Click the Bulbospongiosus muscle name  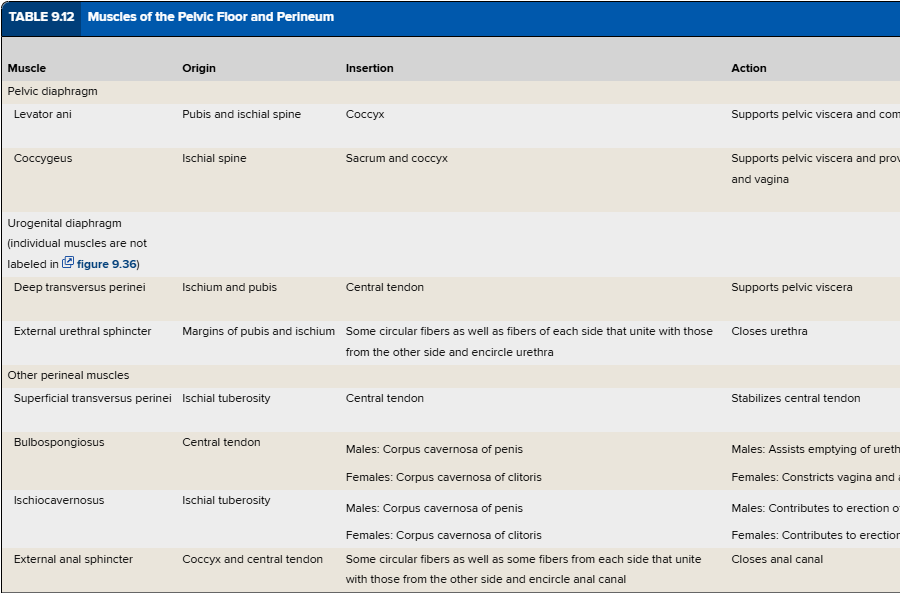coord(59,442)
